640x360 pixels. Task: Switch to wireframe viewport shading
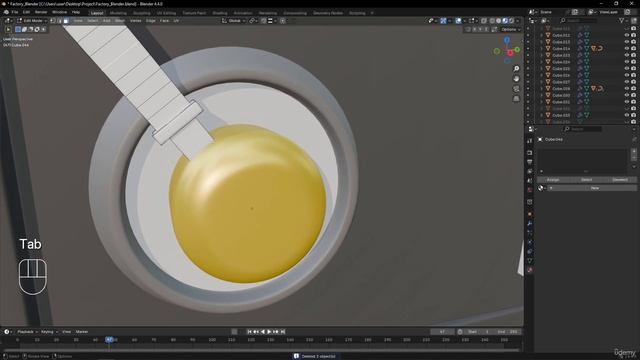492,20
